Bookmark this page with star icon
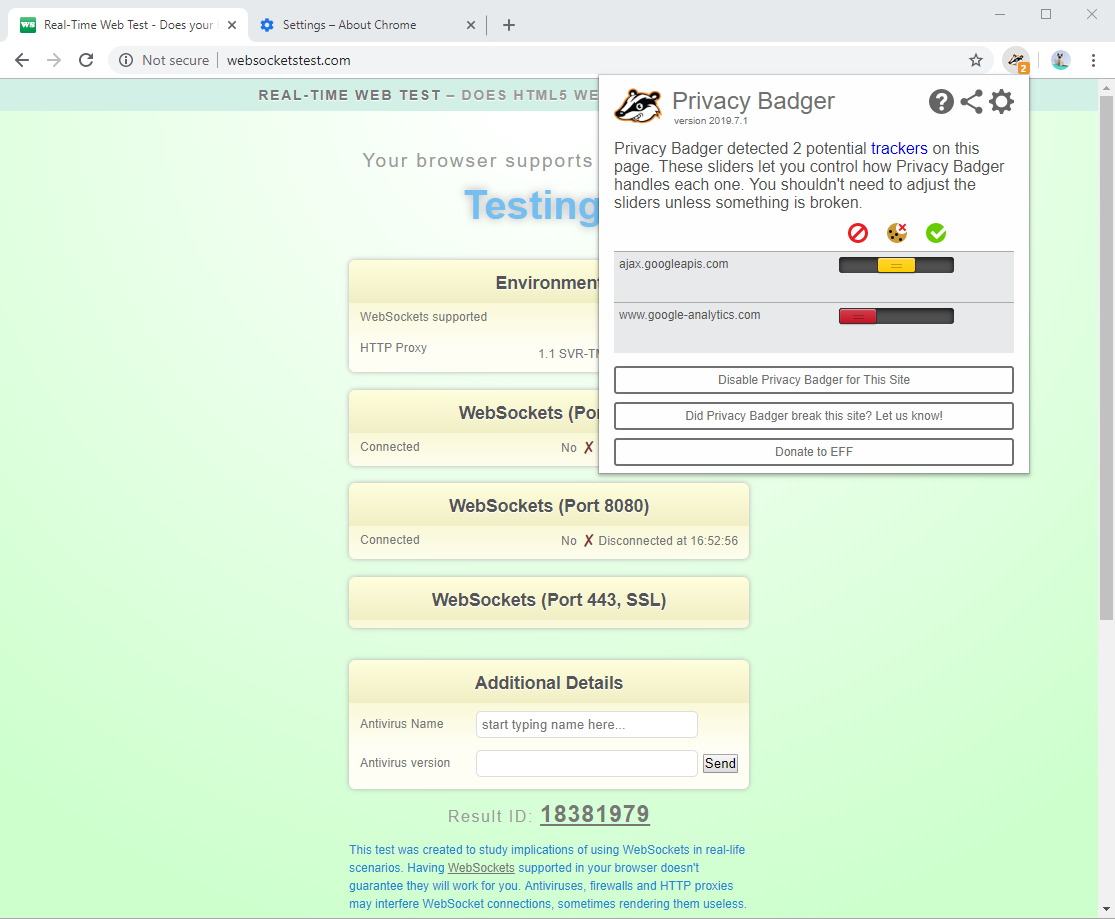The width and height of the screenshot is (1115, 919). (976, 60)
